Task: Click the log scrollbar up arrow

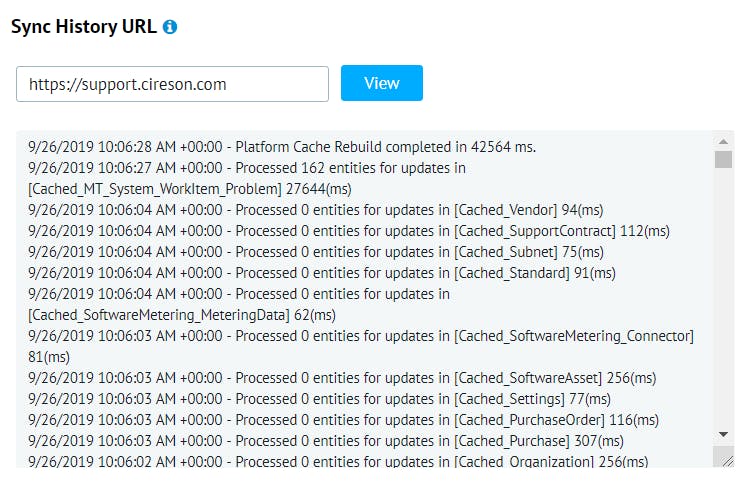Action: (723, 141)
